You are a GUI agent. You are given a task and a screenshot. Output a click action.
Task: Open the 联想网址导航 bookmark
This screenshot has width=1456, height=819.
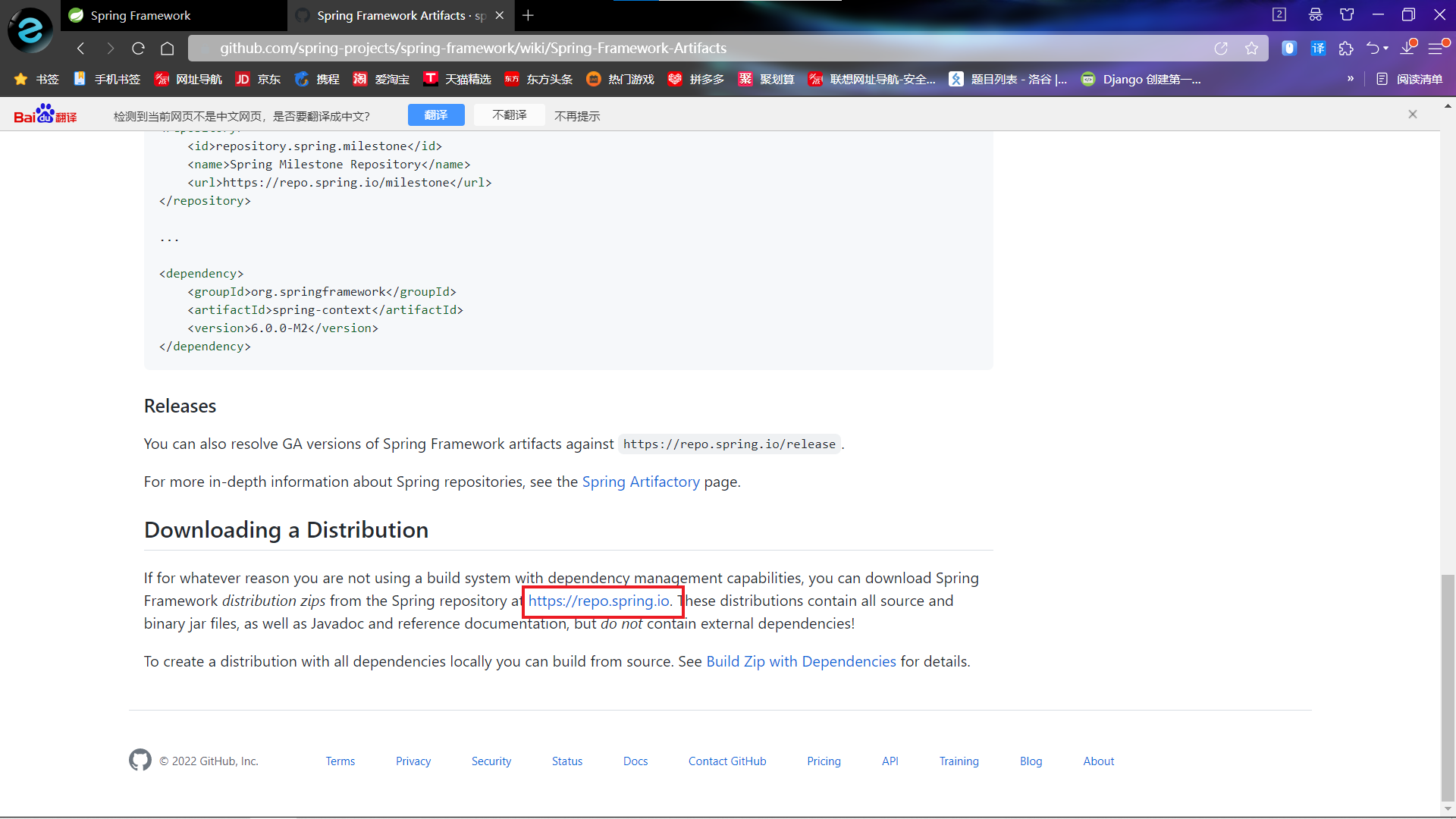coord(872,79)
